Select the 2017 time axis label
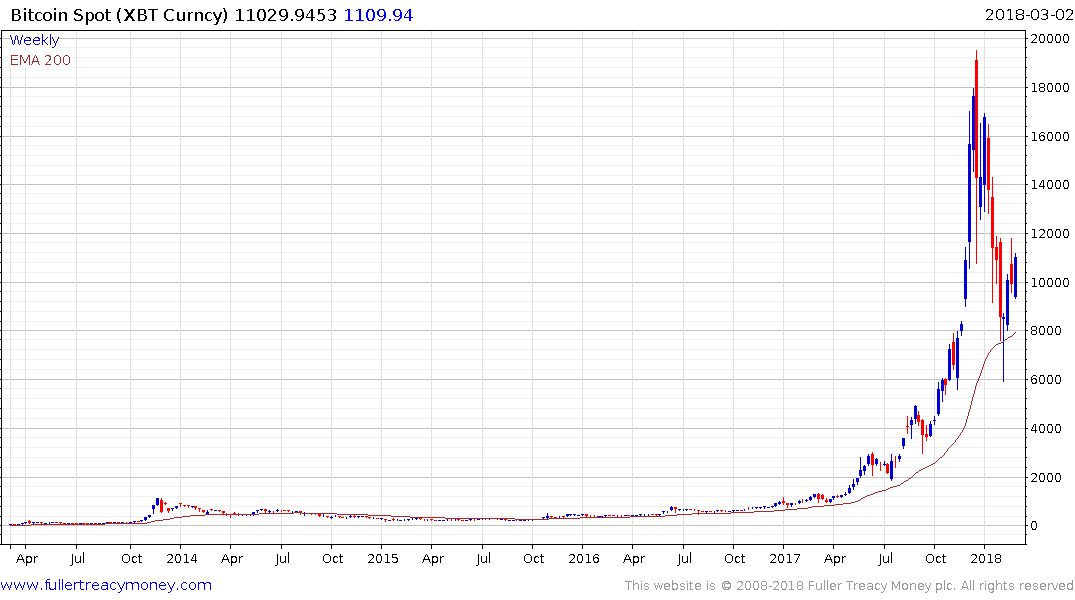 786,558
